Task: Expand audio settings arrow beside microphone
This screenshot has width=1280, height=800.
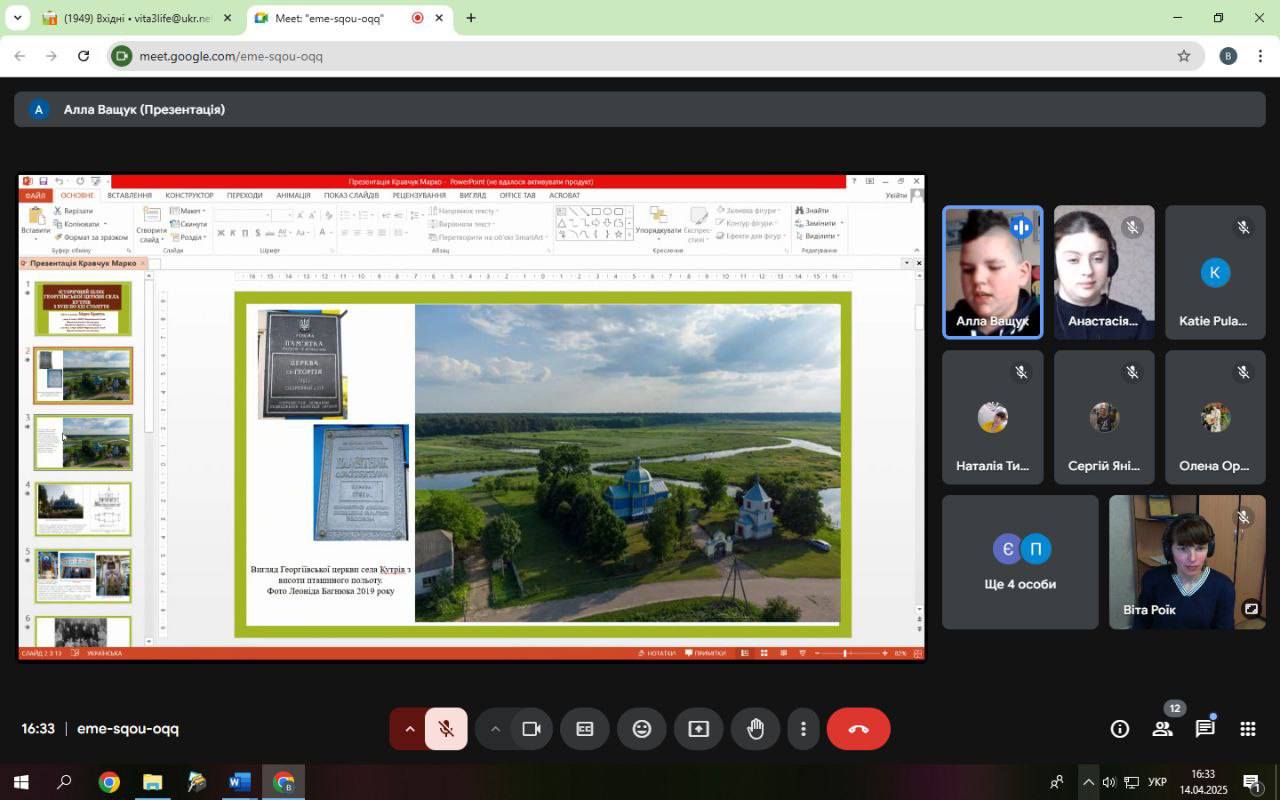Action: click(x=409, y=729)
